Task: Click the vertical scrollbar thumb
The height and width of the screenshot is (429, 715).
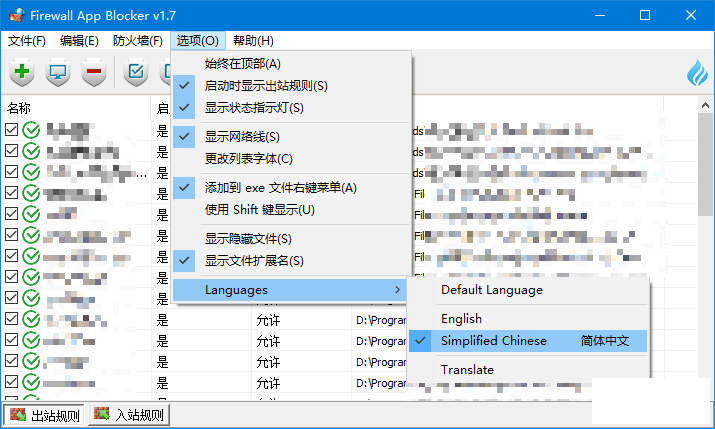Action: point(705,164)
